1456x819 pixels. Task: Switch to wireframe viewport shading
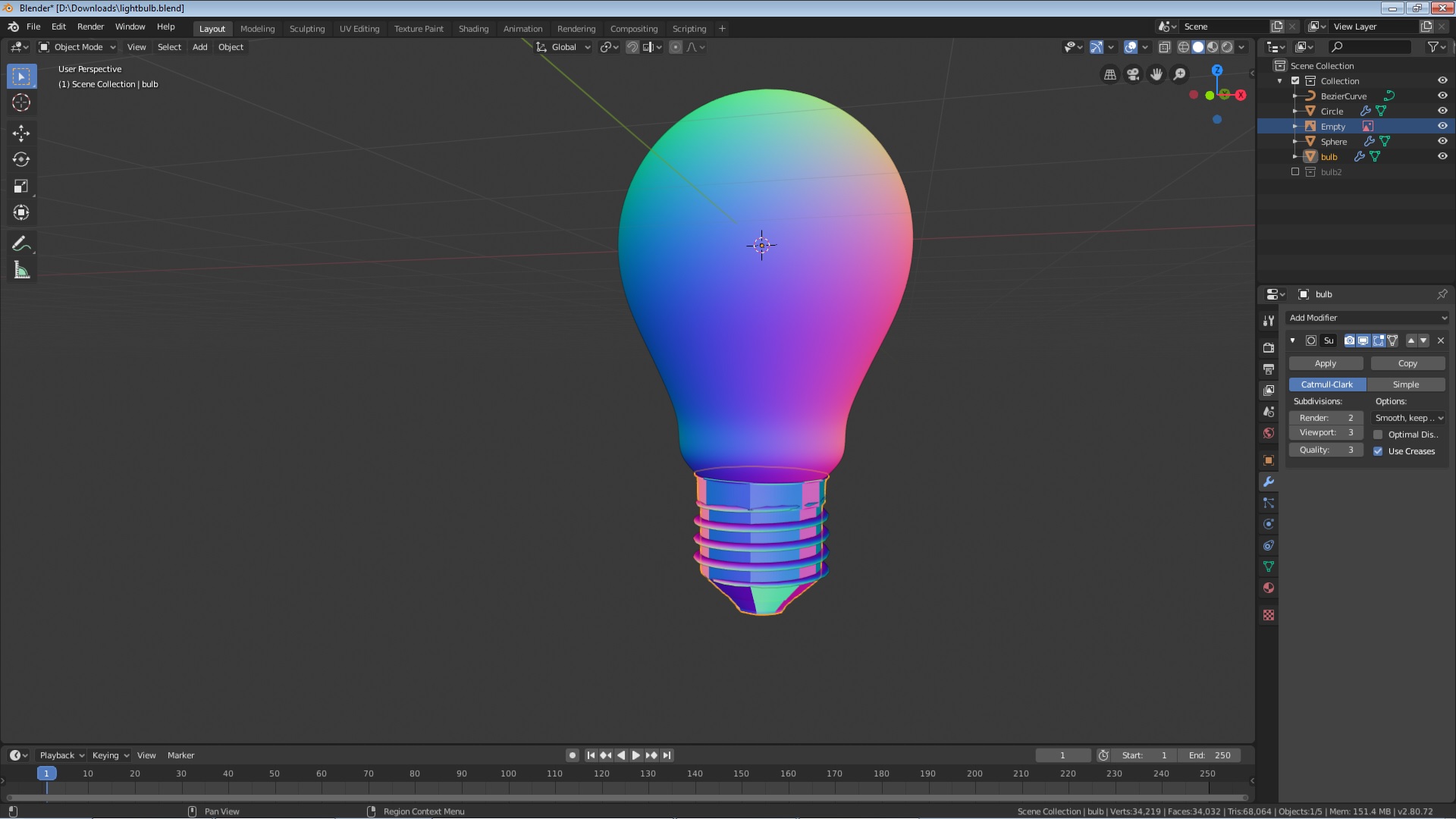pos(1183,47)
